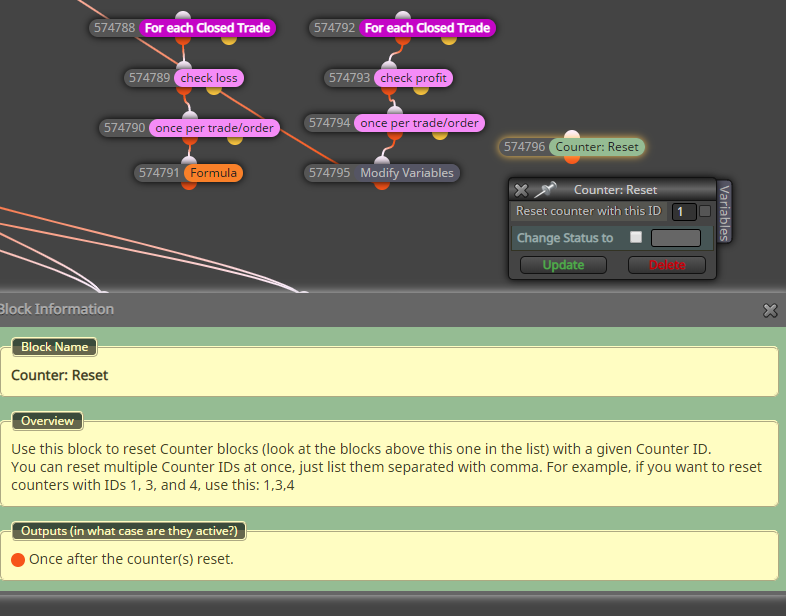Click the red Delete button
The height and width of the screenshot is (616, 786).
(x=667, y=265)
